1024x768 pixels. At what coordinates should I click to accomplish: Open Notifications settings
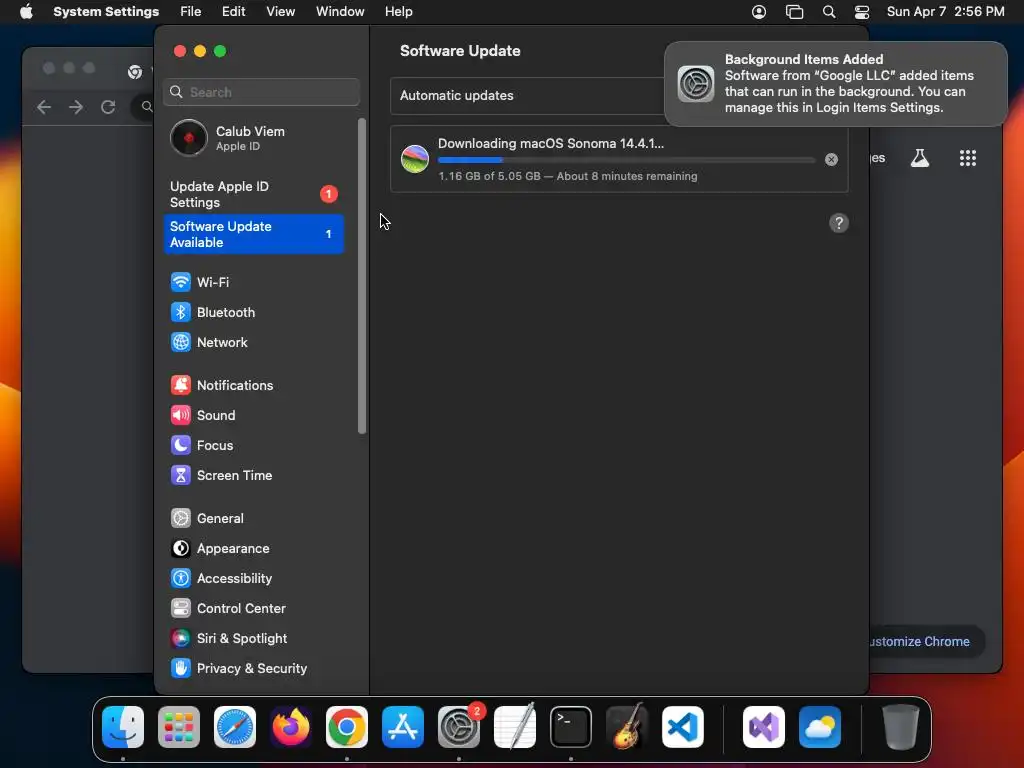click(253, 385)
